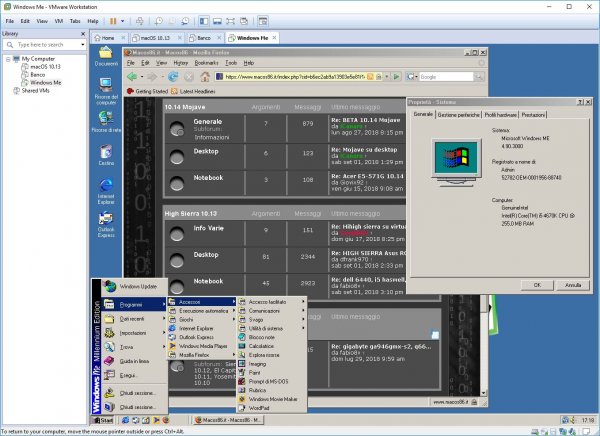The width and height of the screenshot is (600, 436).
Task: Click the Start button on Windows Me taskbar
Action: [x=103, y=420]
